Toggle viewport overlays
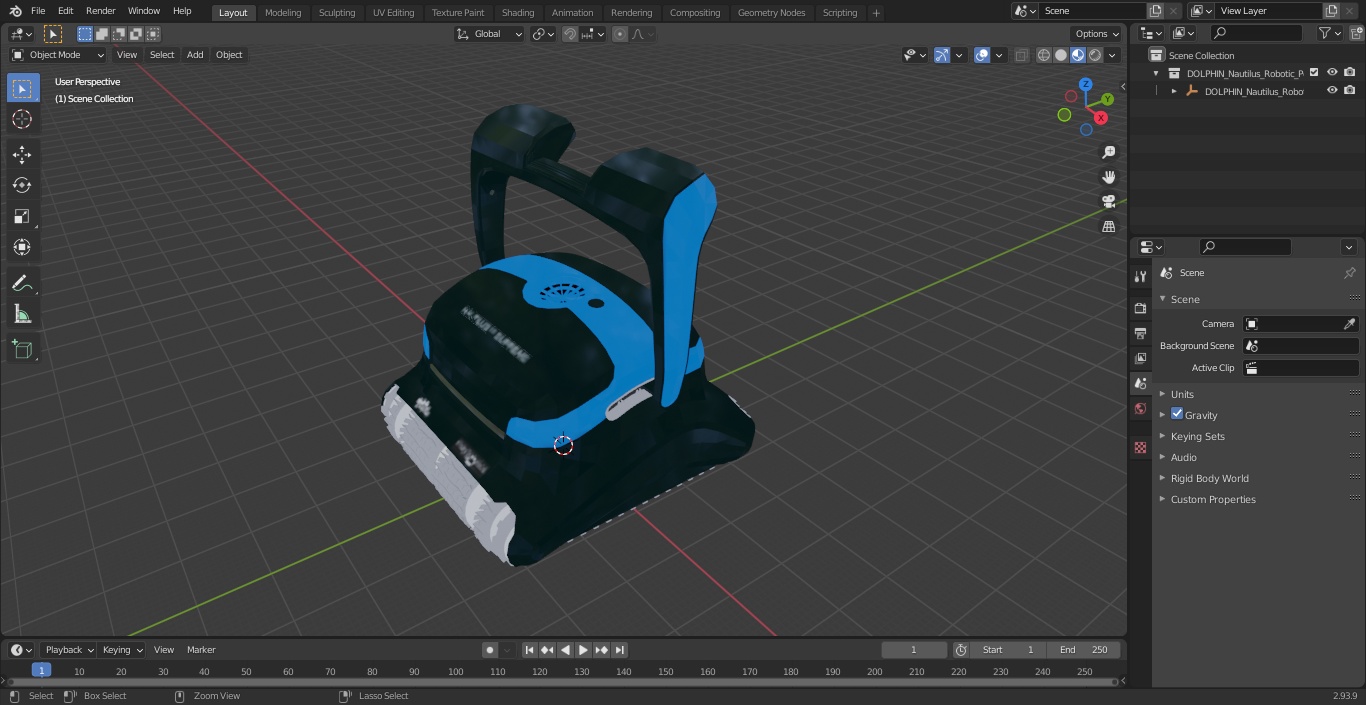Image resolution: width=1366 pixels, height=705 pixels. [982, 55]
